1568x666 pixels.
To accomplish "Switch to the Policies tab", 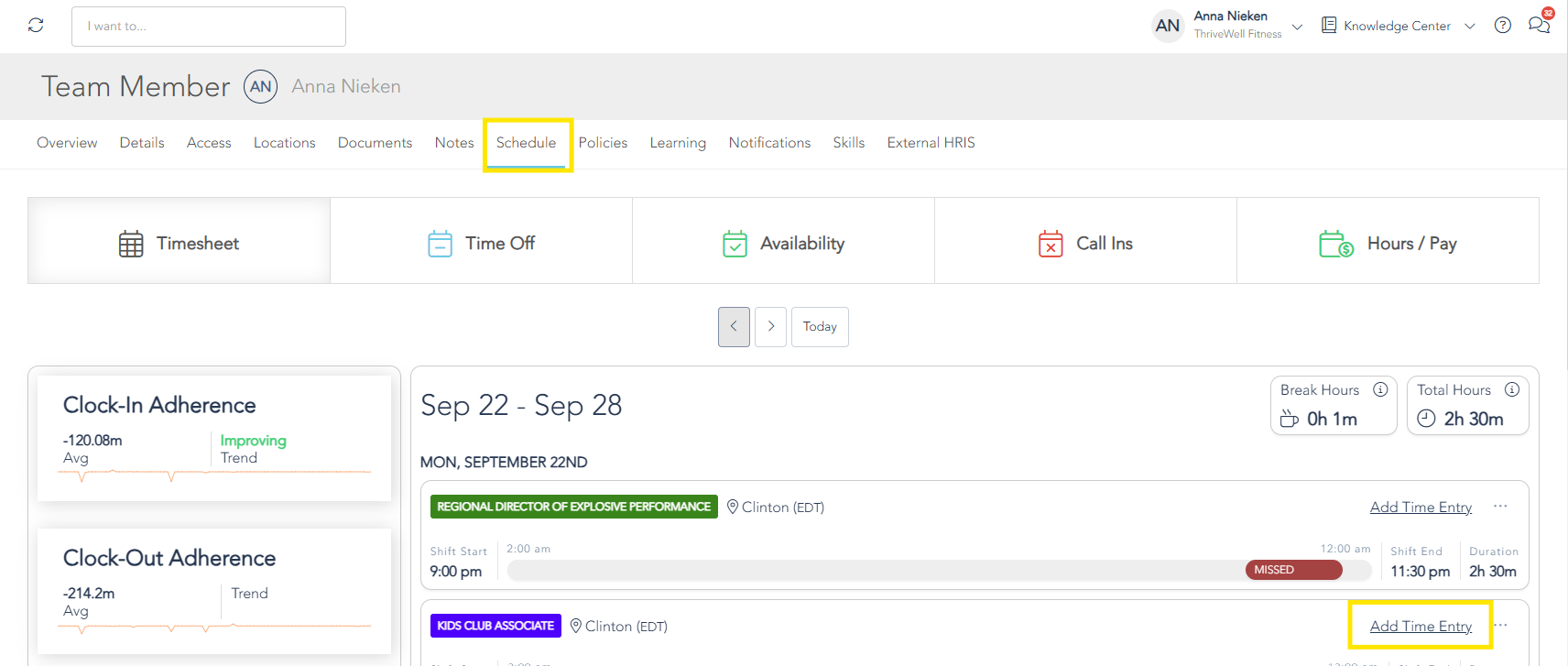I will point(603,143).
